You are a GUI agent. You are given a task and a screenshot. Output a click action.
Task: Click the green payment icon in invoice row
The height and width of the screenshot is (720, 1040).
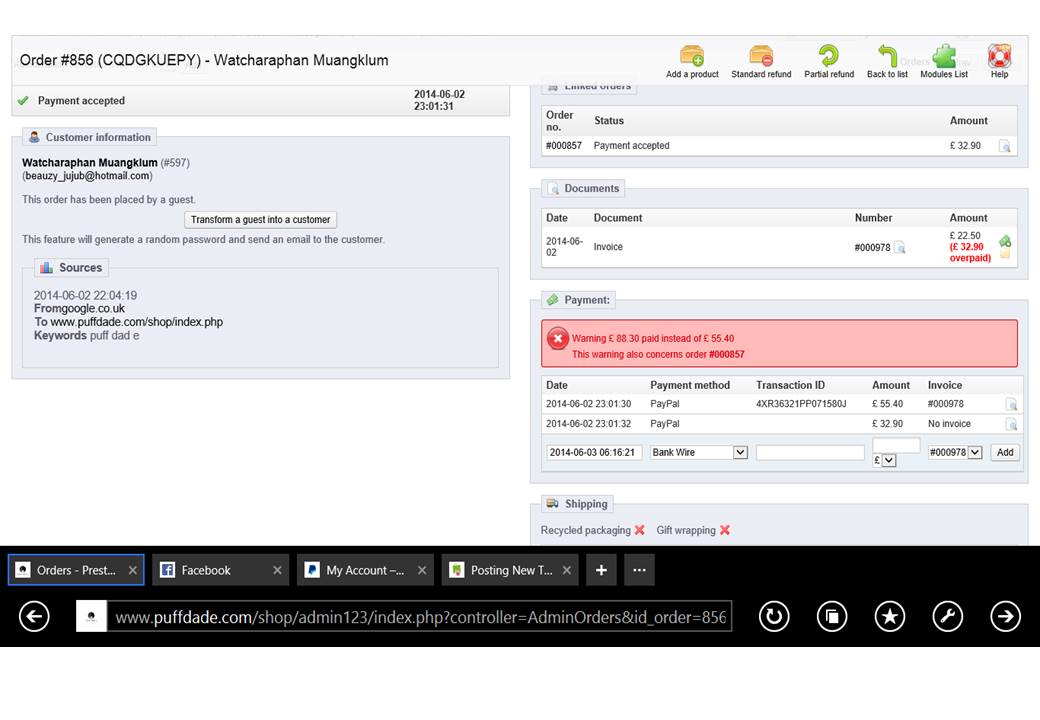[x=1005, y=241]
